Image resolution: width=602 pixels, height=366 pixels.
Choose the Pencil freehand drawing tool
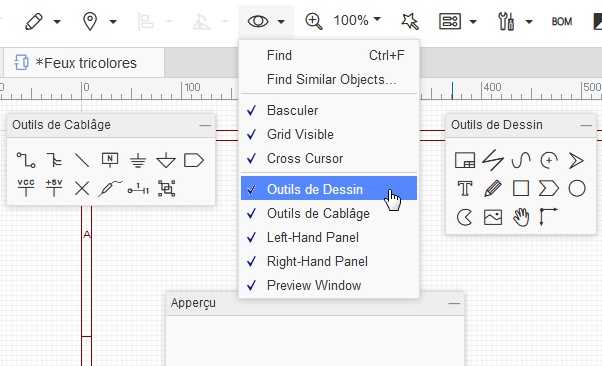click(x=493, y=189)
